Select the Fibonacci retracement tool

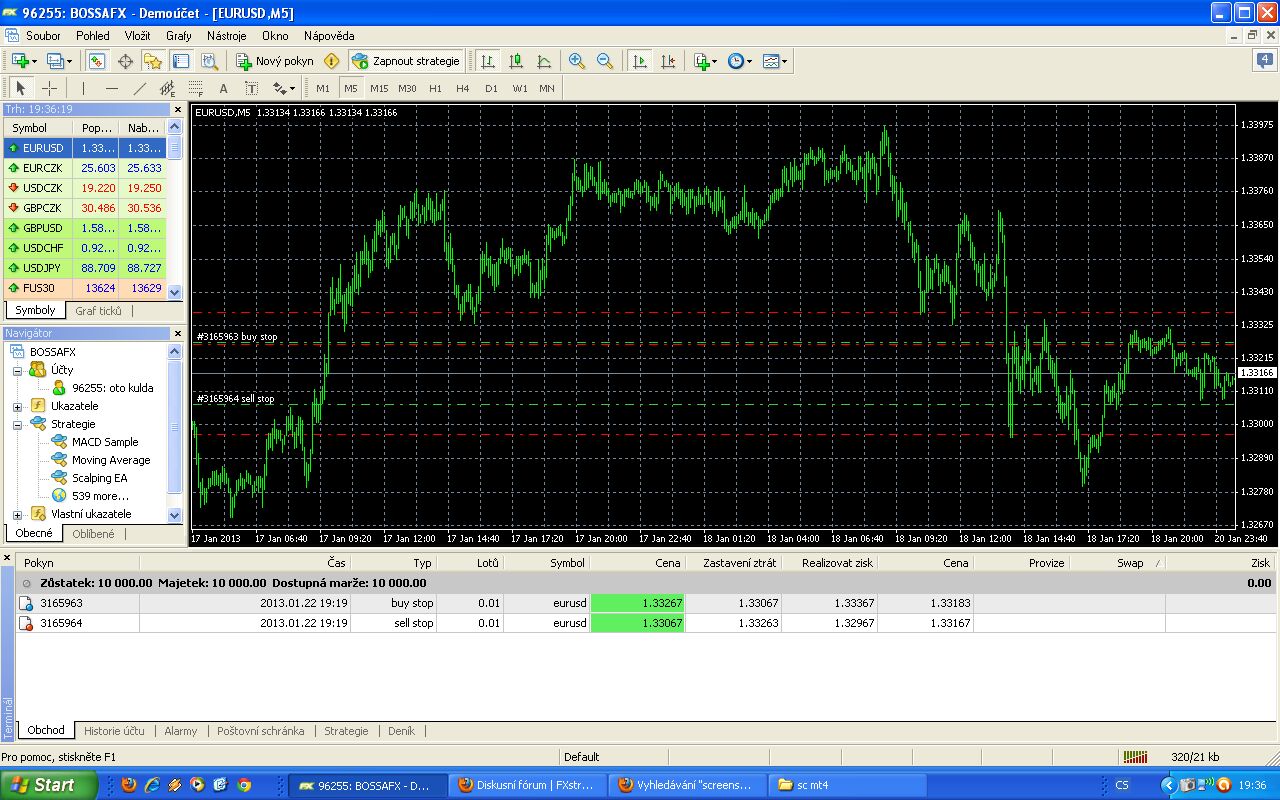(196, 88)
